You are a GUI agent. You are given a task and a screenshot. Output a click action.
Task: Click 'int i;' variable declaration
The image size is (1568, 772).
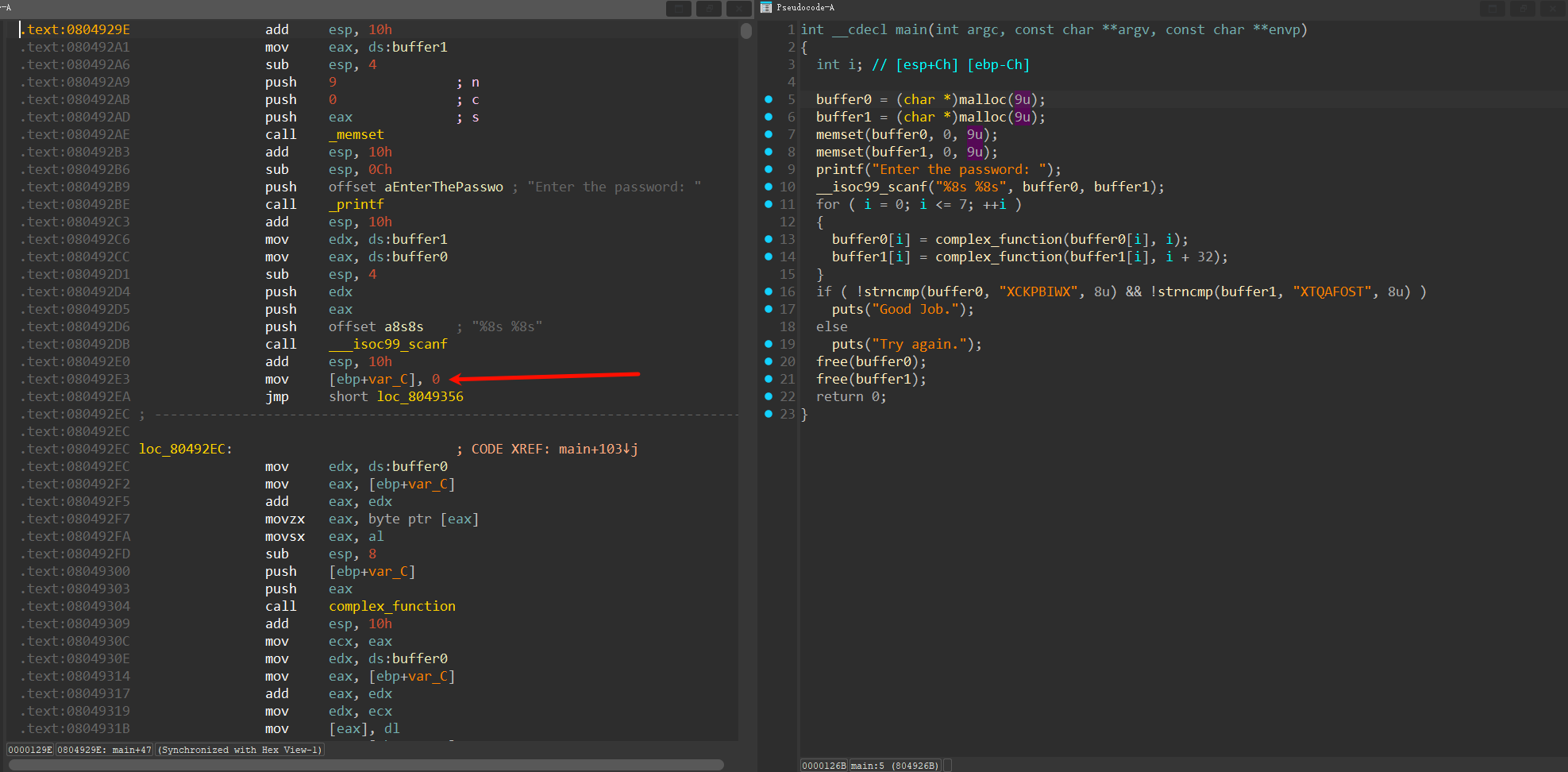coord(840,64)
